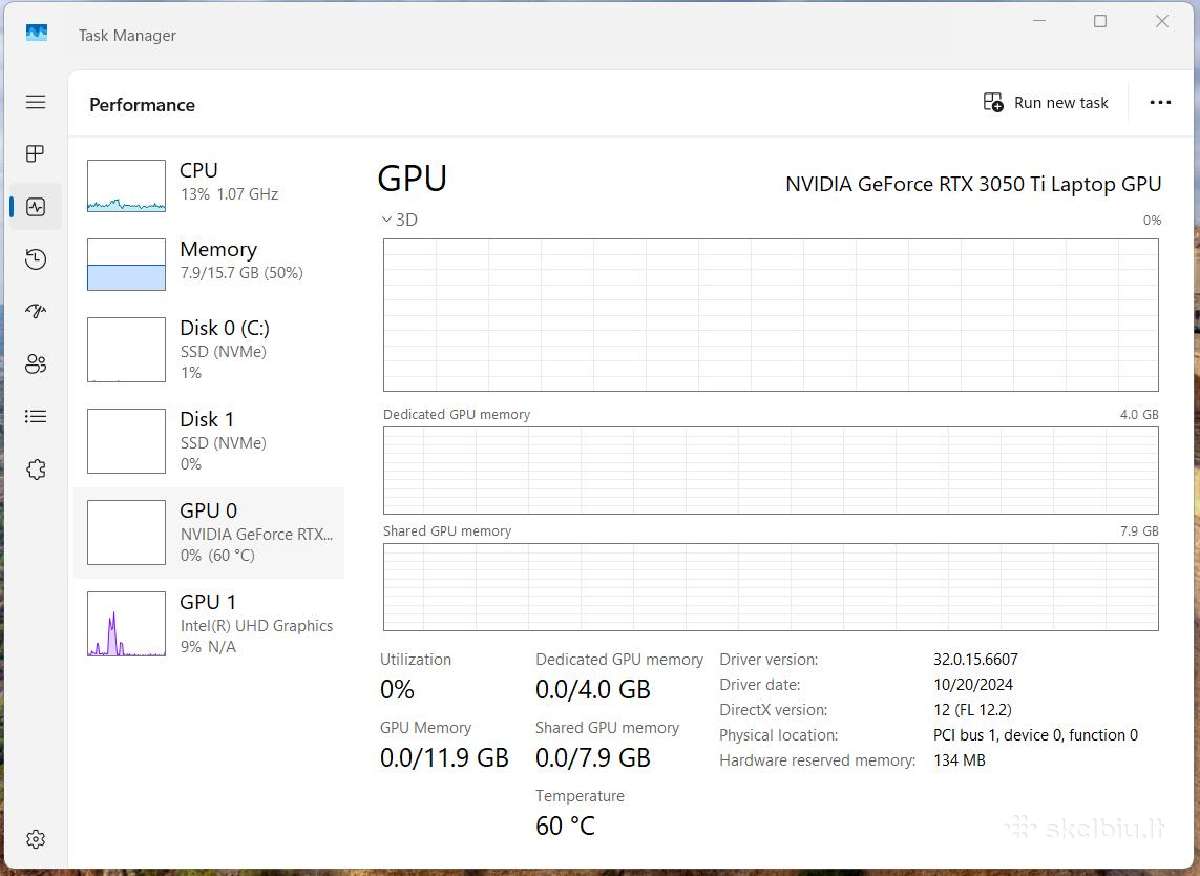Maximize the Task Manager window

pos(1100,21)
